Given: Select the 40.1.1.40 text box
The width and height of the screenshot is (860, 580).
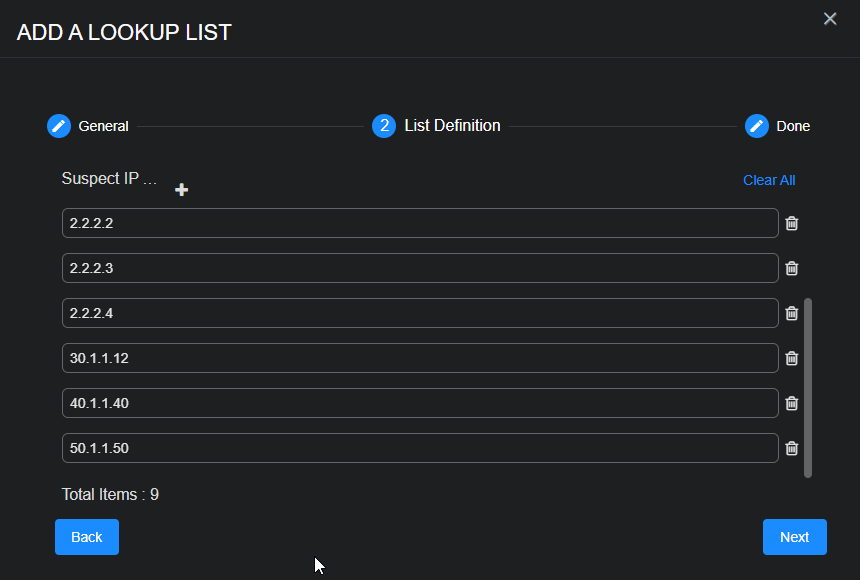Looking at the screenshot, I should (420, 403).
